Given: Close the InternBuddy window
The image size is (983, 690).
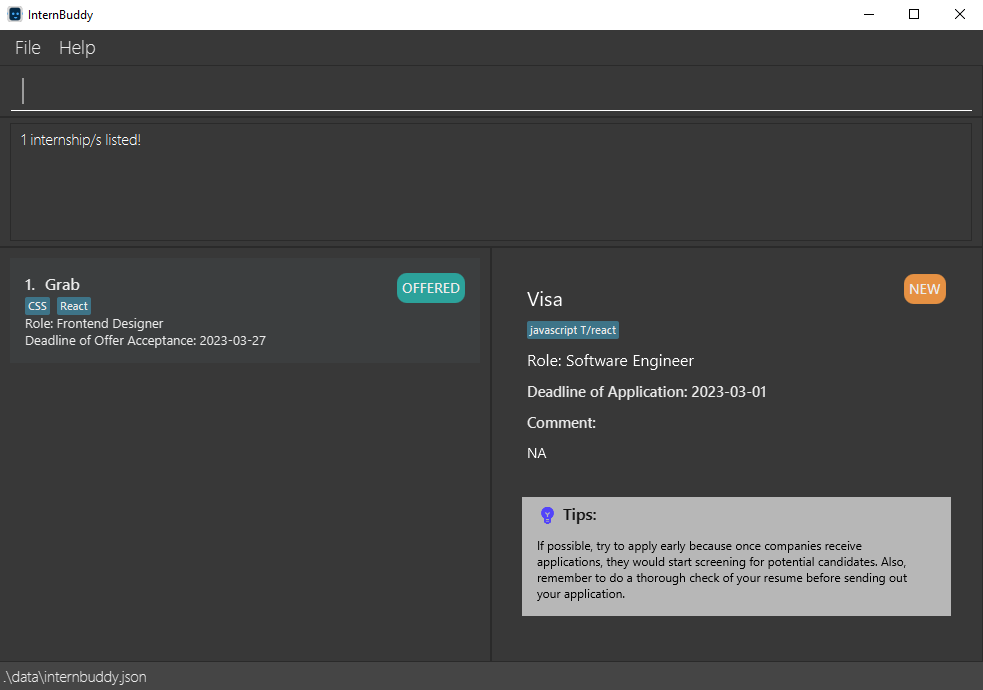Looking at the screenshot, I should pyautogui.click(x=960, y=14).
